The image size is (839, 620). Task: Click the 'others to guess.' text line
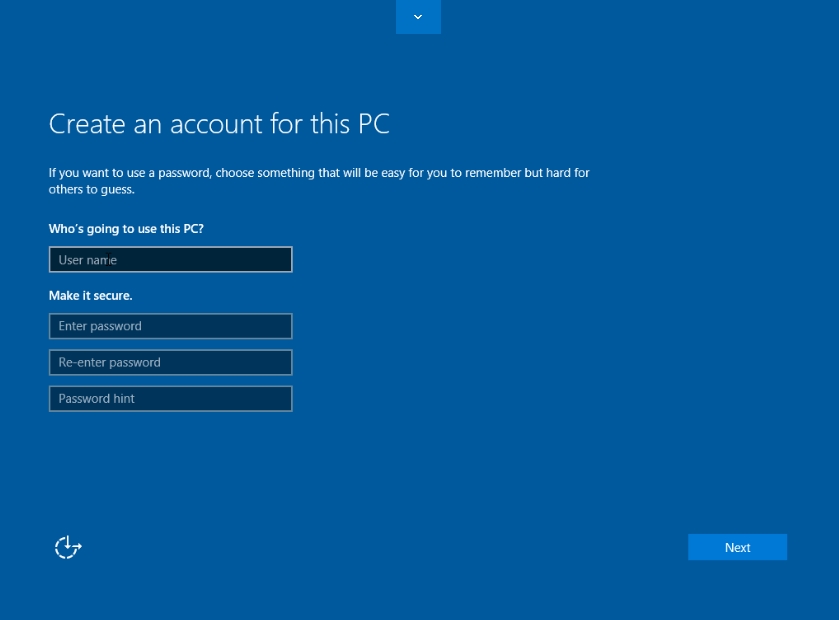(91, 189)
